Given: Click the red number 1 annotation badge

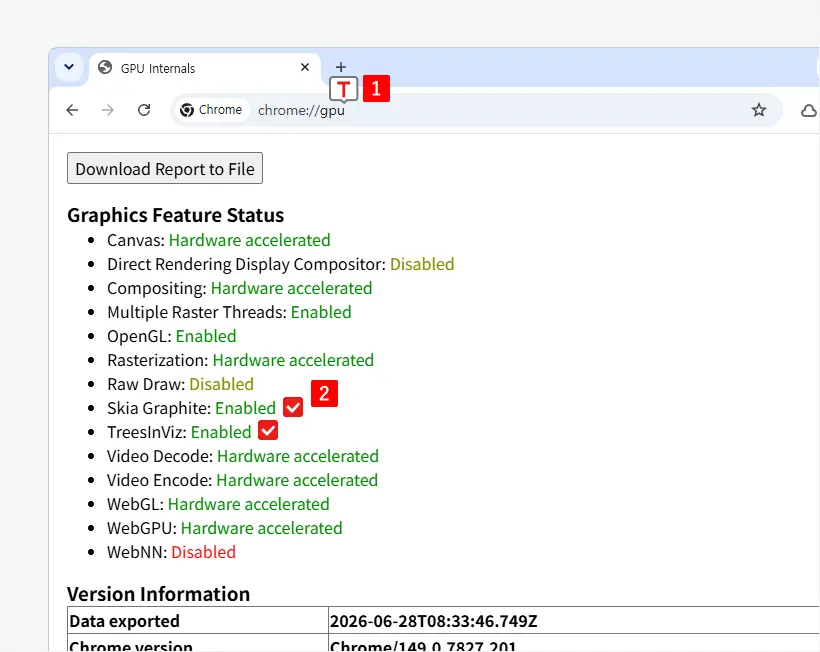Looking at the screenshot, I should (x=376, y=88).
